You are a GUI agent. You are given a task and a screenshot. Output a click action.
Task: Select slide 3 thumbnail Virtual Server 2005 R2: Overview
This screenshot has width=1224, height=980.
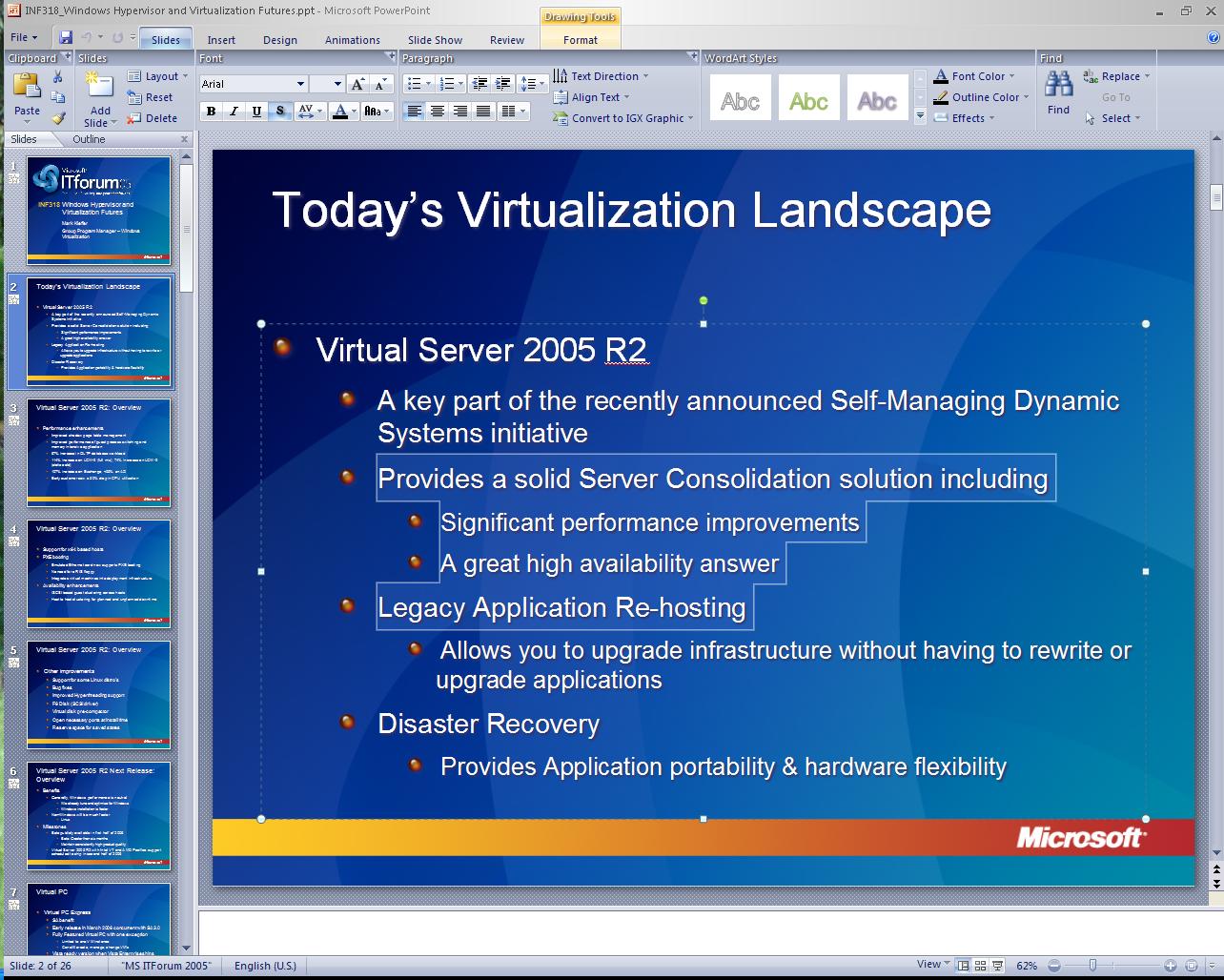[x=99, y=453]
